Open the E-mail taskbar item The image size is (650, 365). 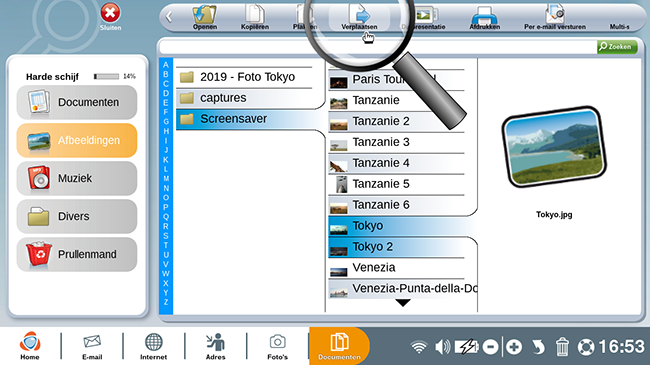tap(92, 346)
